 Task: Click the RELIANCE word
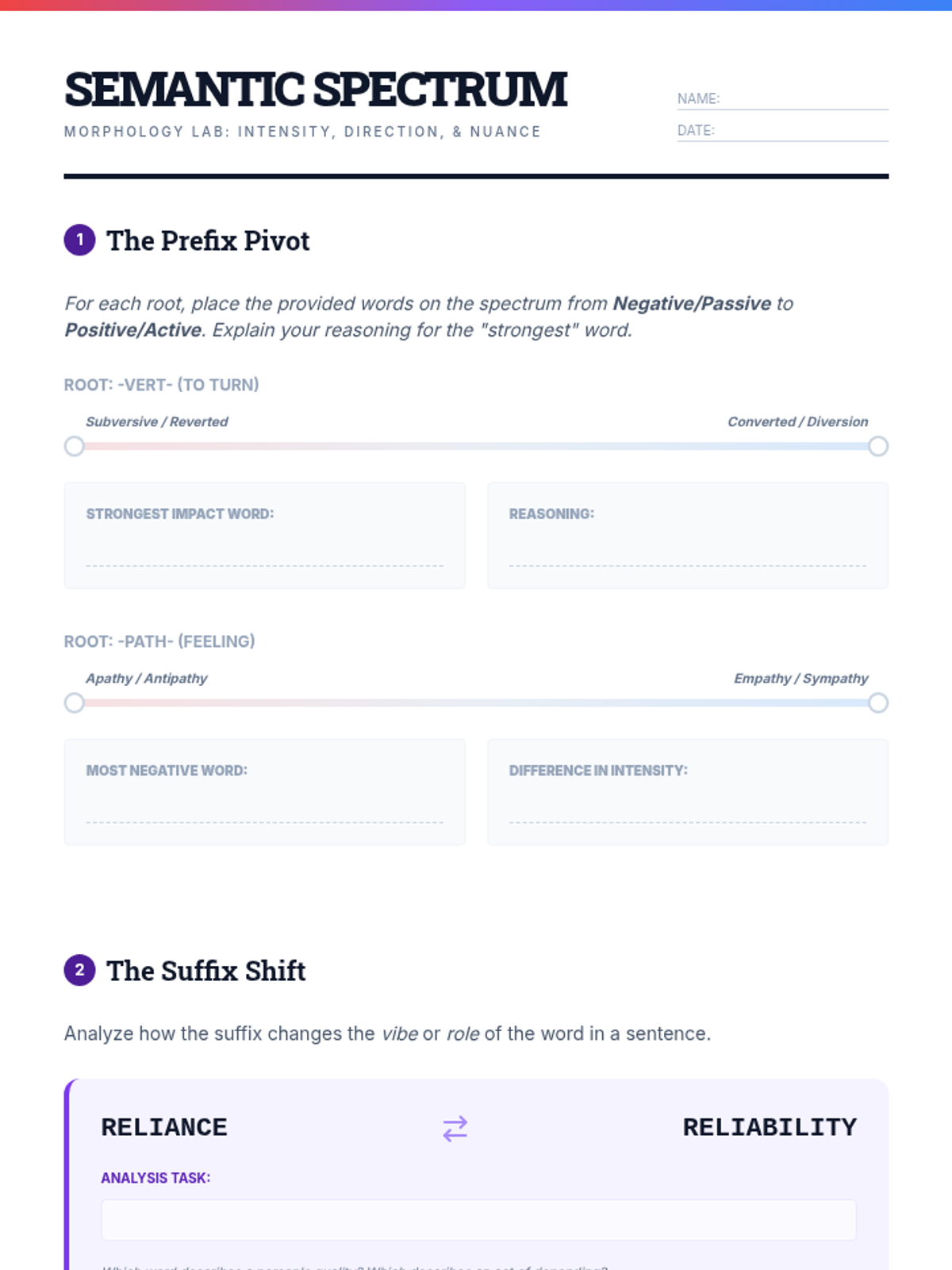(164, 1127)
